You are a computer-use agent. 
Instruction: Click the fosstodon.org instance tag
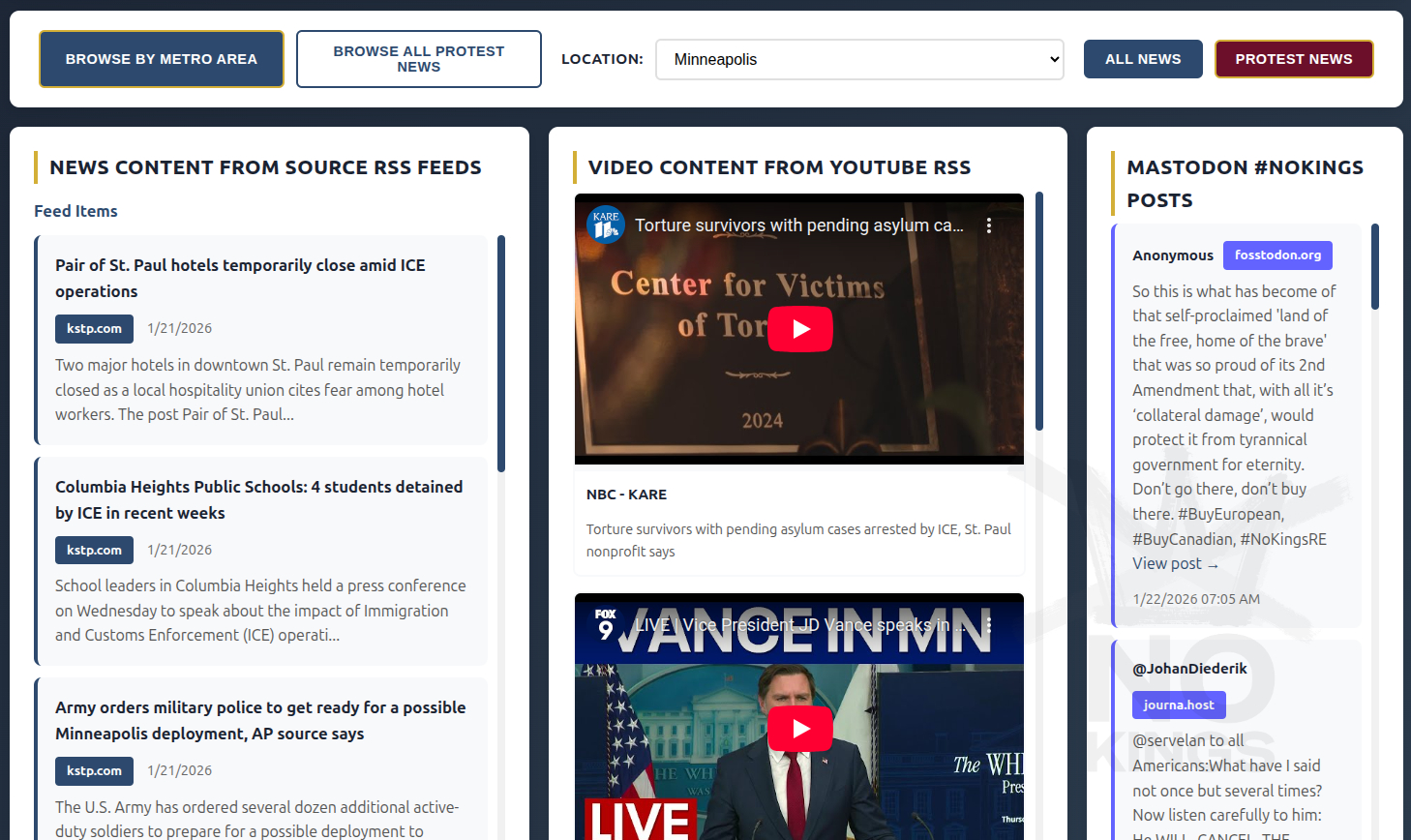tap(1277, 255)
